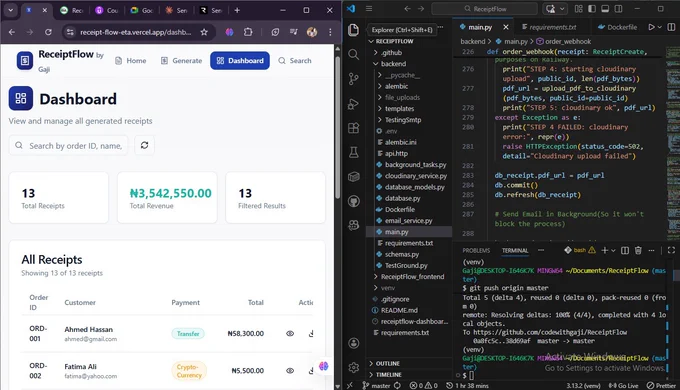Close the main.py editor tab

[x=506, y=27]
